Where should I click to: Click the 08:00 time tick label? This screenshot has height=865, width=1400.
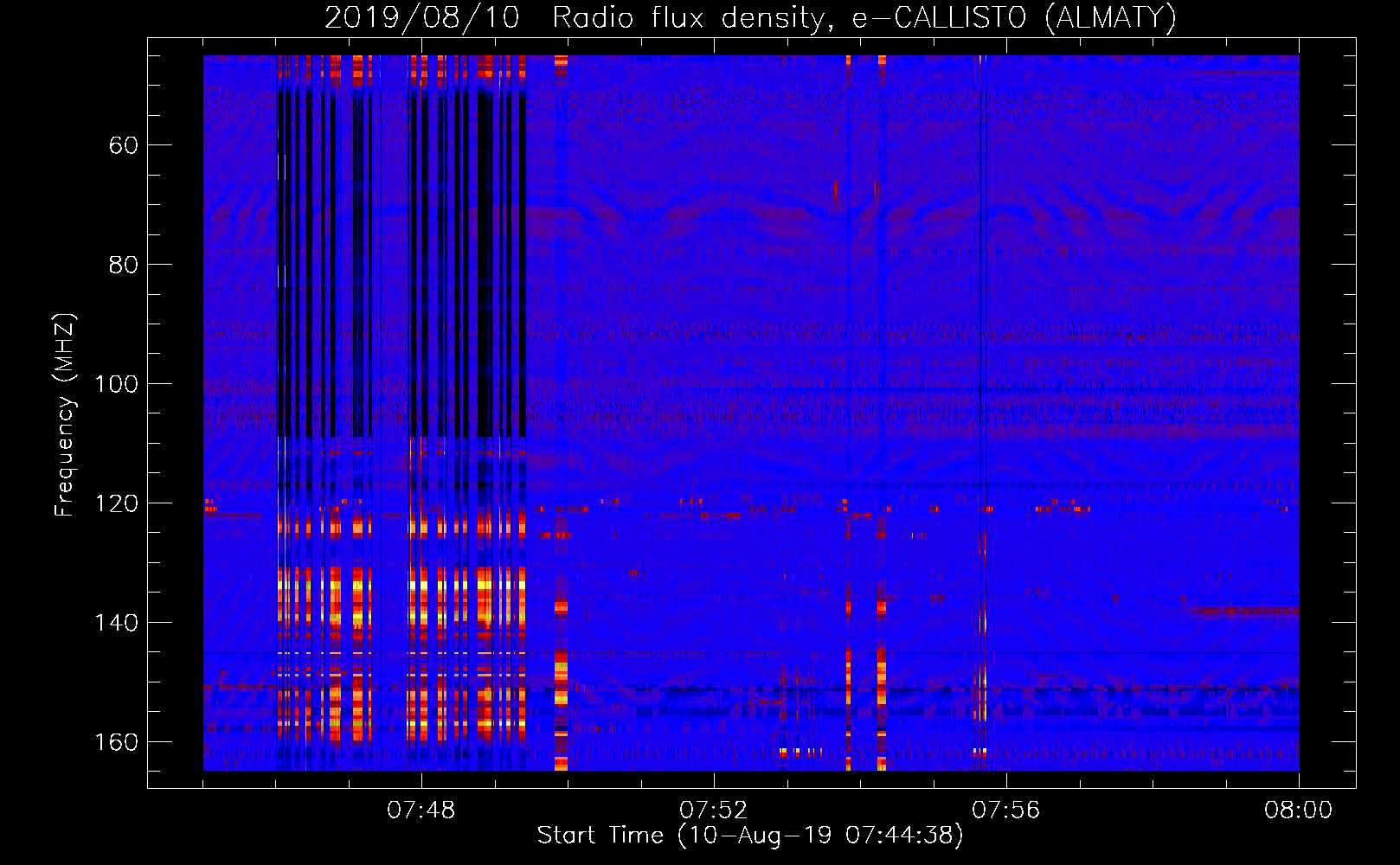[1298, 811]
